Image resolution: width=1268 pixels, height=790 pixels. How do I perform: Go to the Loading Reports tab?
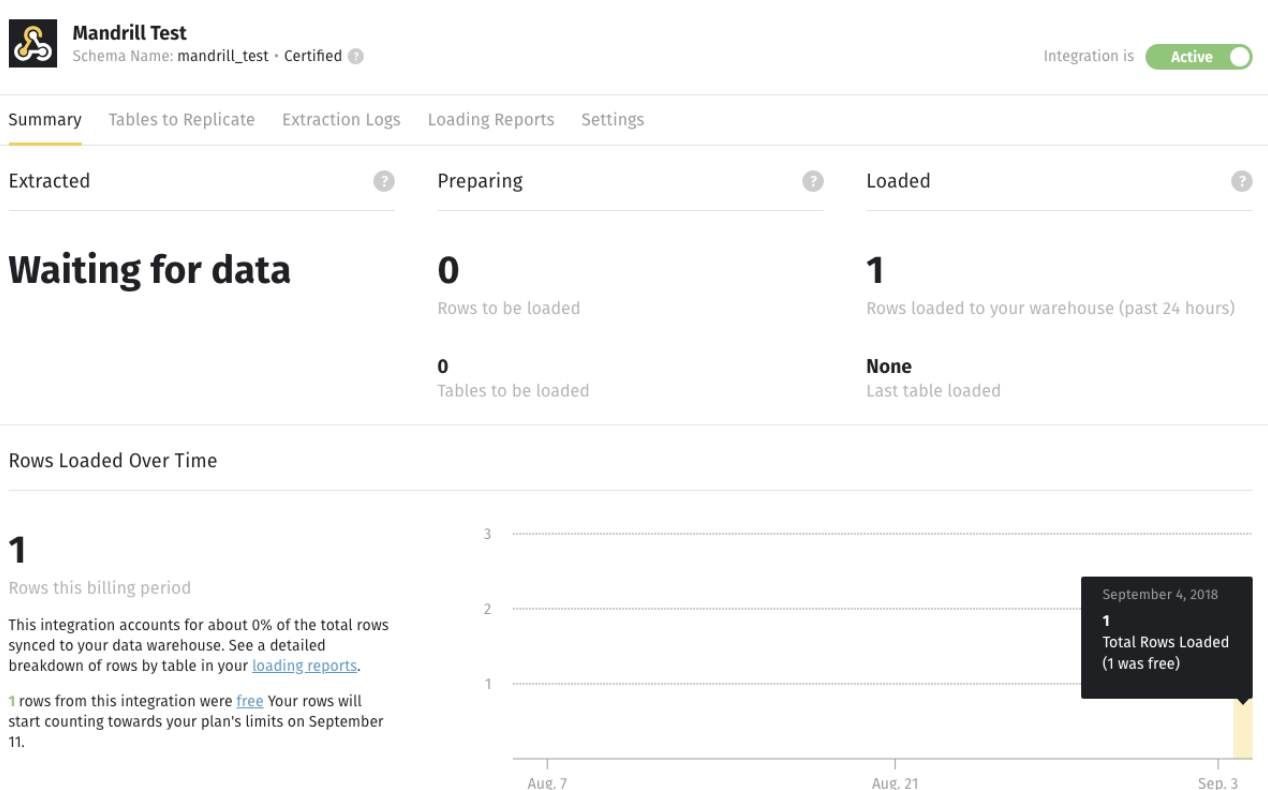pyautogui.click(x=490, y=120)
